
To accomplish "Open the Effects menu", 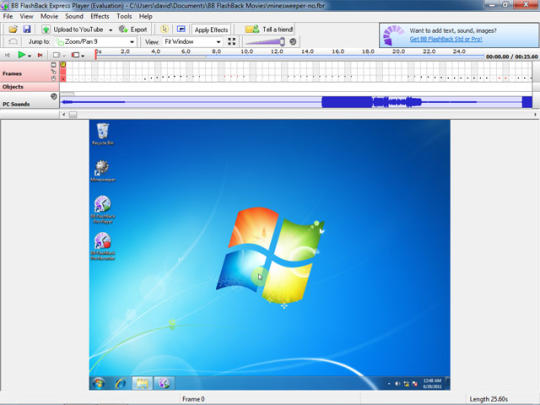I will coord(100,17).
